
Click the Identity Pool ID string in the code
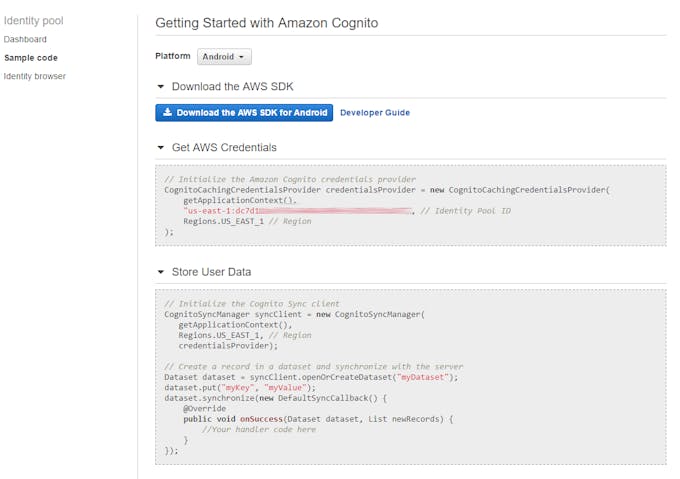tap(298, 211)
